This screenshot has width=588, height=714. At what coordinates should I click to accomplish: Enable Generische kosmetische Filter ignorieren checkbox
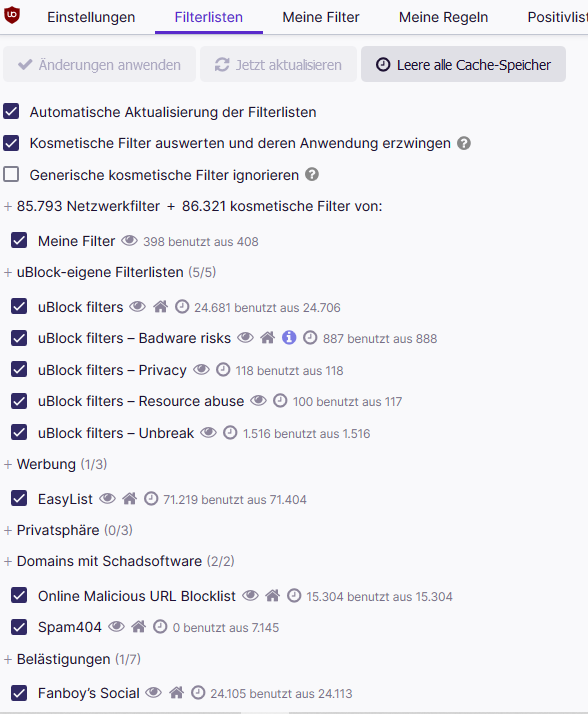(11, 174)
